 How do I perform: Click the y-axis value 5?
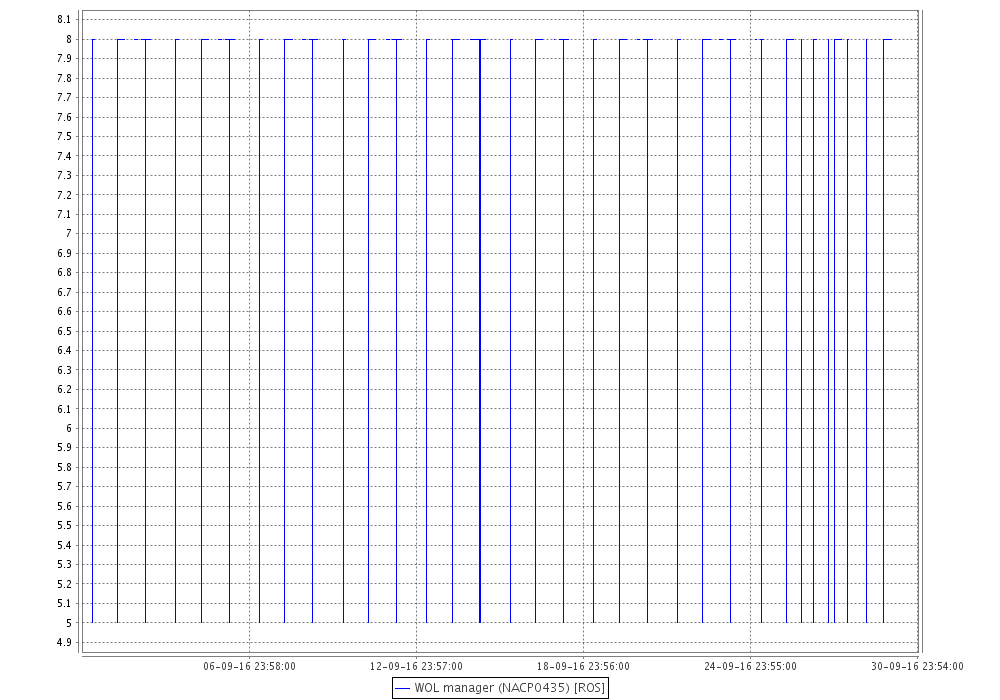point(69,623)
